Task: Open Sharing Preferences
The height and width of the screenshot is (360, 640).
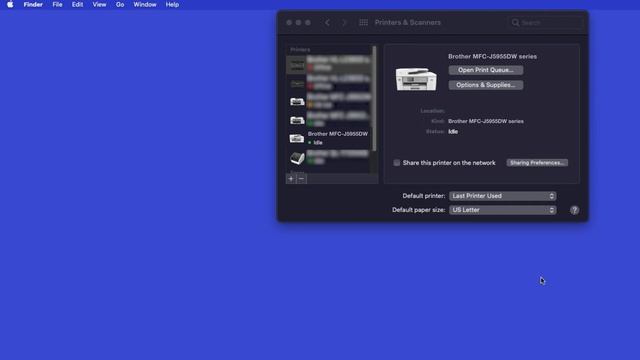Action: [x=537, y=163]
